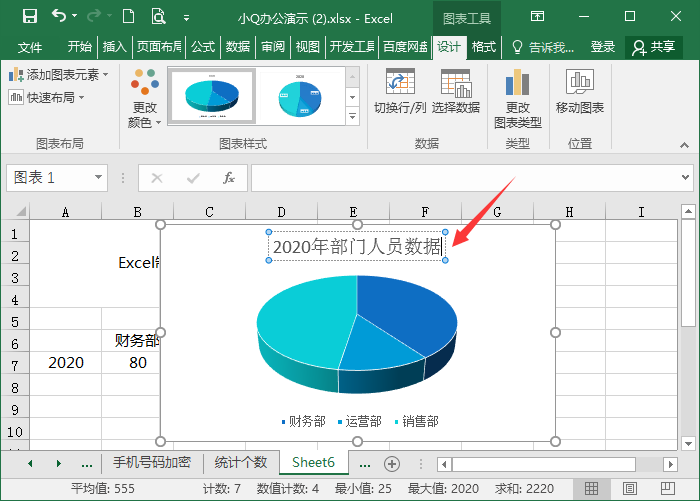
Task: Open print preview from the quick access toolbar
Action: coord(158,17)
